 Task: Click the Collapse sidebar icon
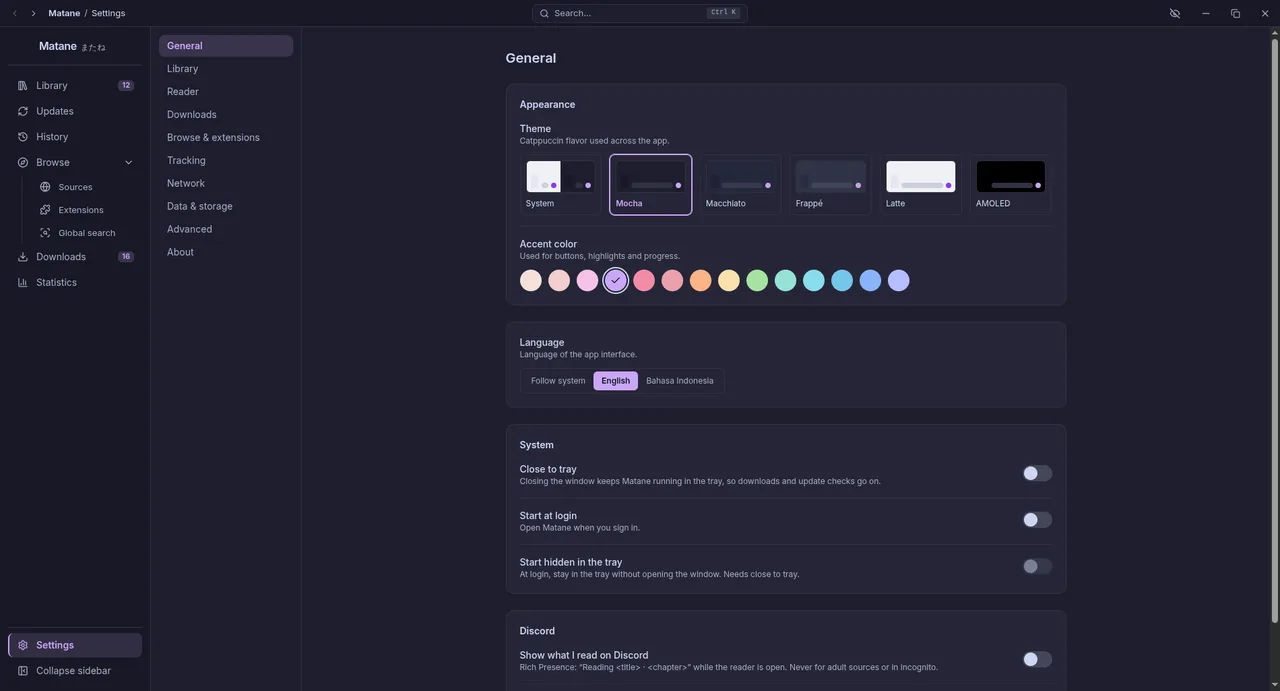[23, 671]
